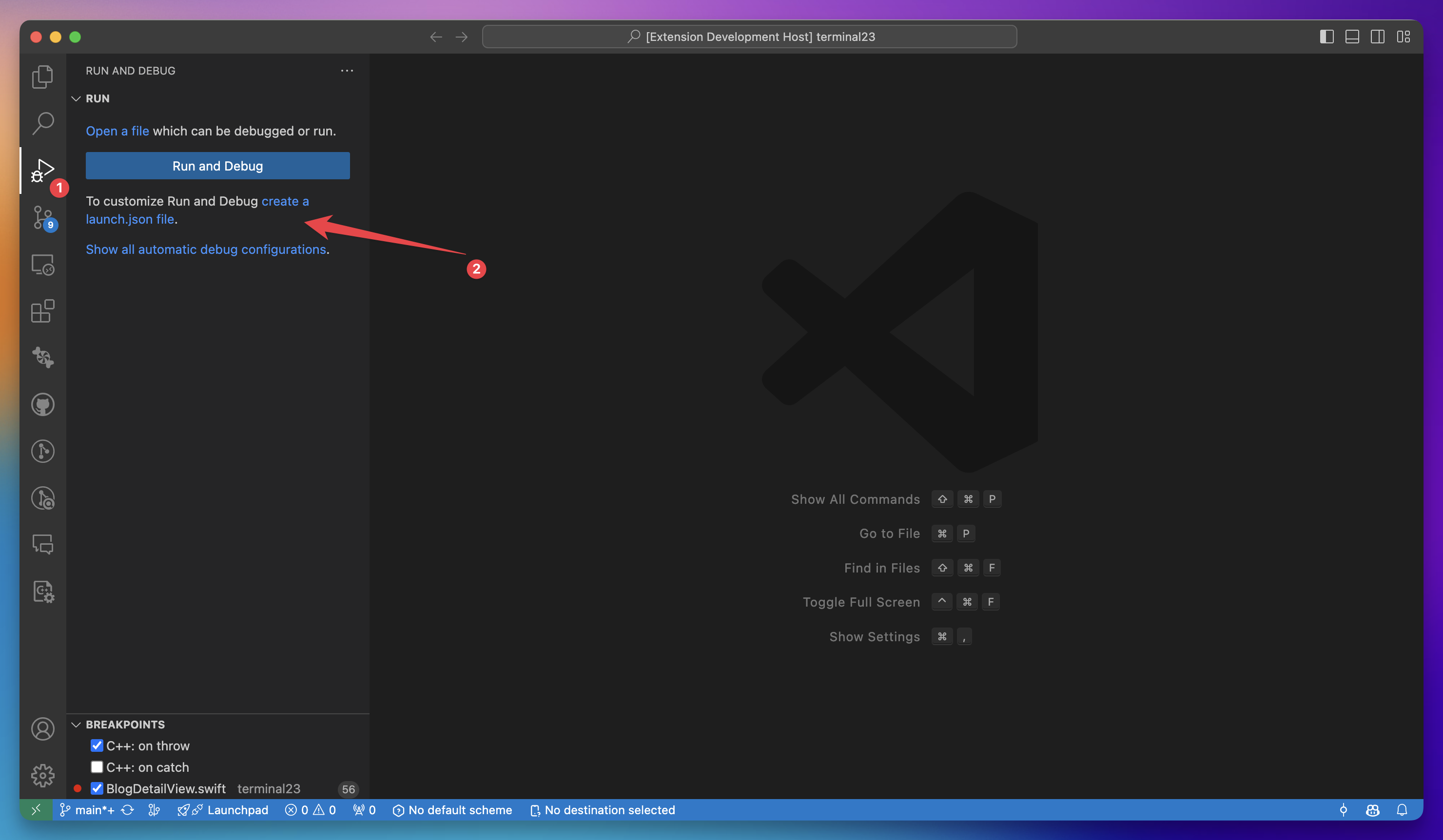Screen dimensions: 1443x840
Task: Open the Source Control view with 9 changes
Action: point(42,217)
